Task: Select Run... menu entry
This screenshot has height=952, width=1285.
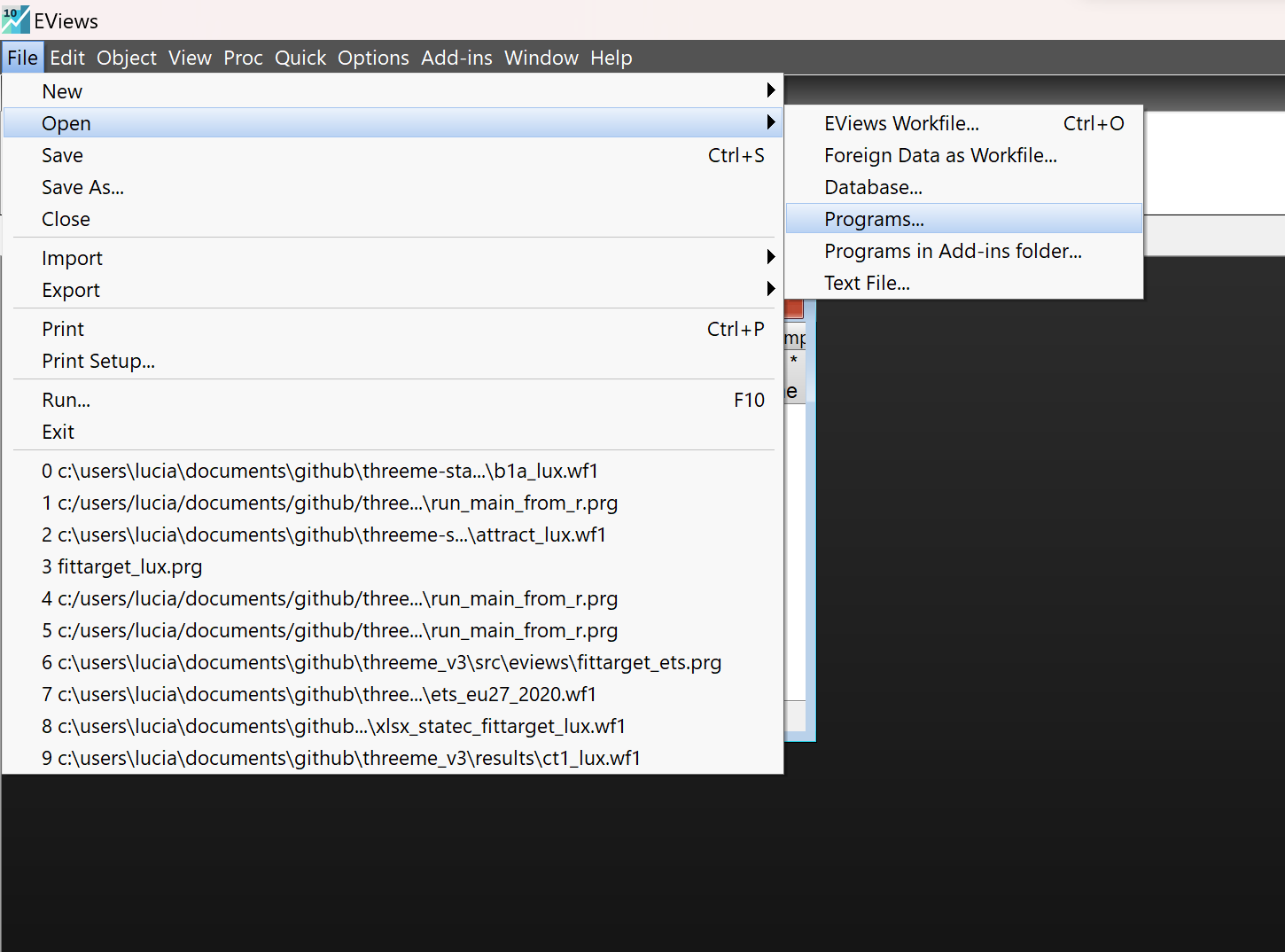Action: tap(393, 400)
